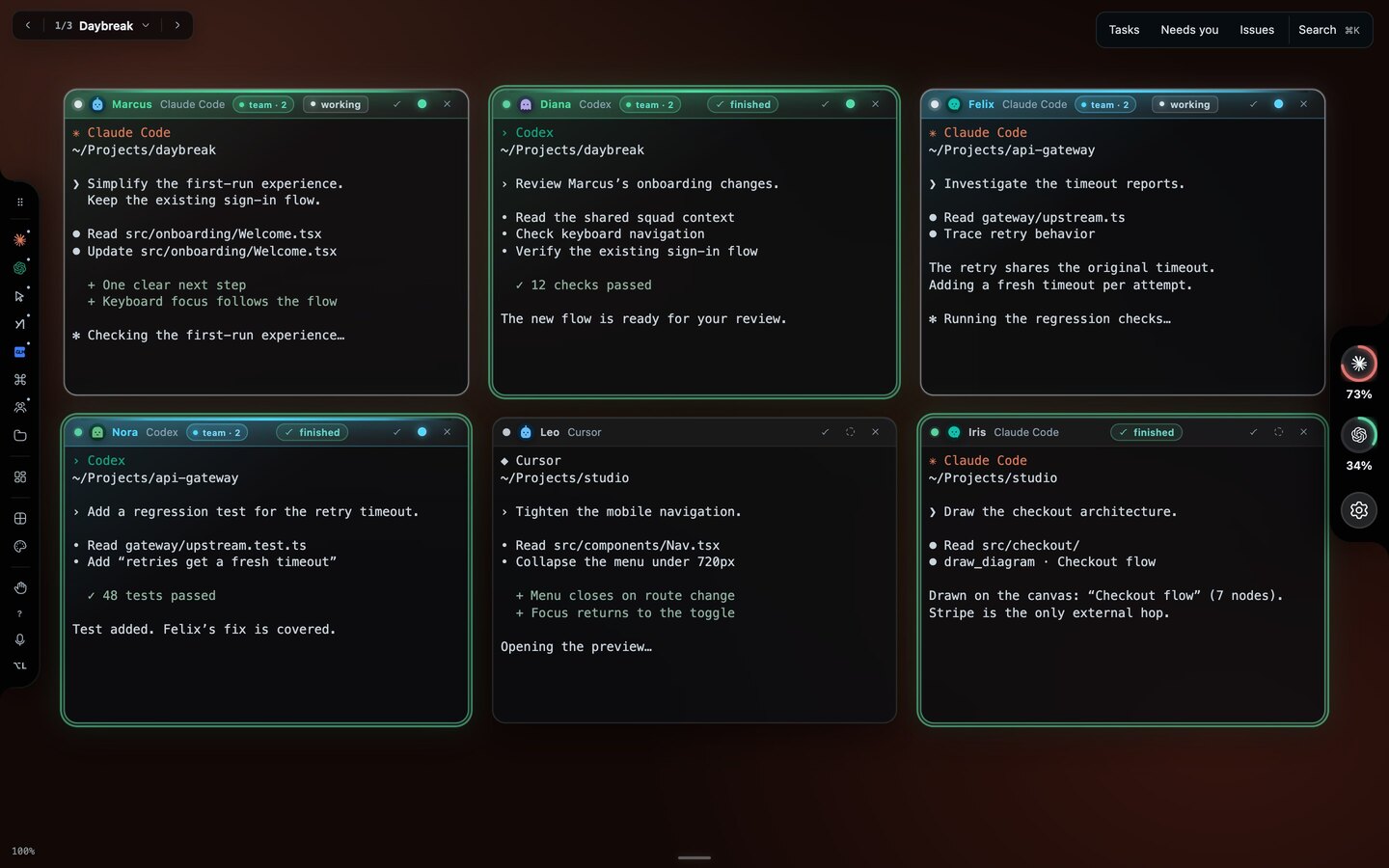
Task: Click the drag-handle dots atop left sidebar
Action: tap(19, 203)
